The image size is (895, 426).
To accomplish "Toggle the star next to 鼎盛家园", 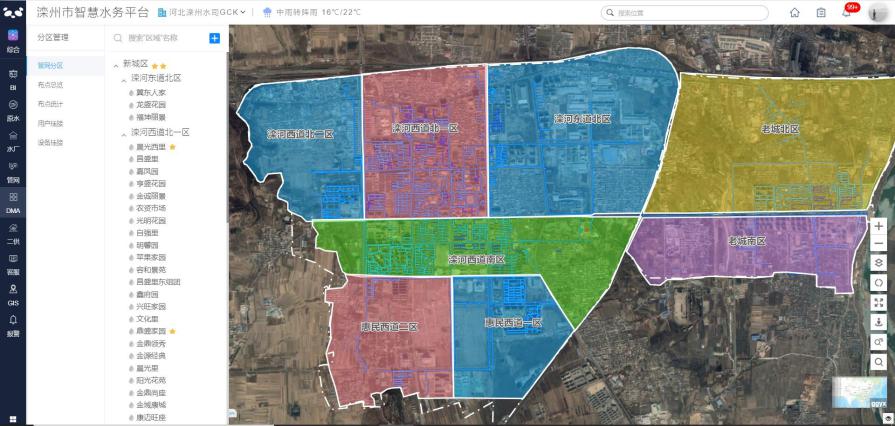I will tap(172, 331).
